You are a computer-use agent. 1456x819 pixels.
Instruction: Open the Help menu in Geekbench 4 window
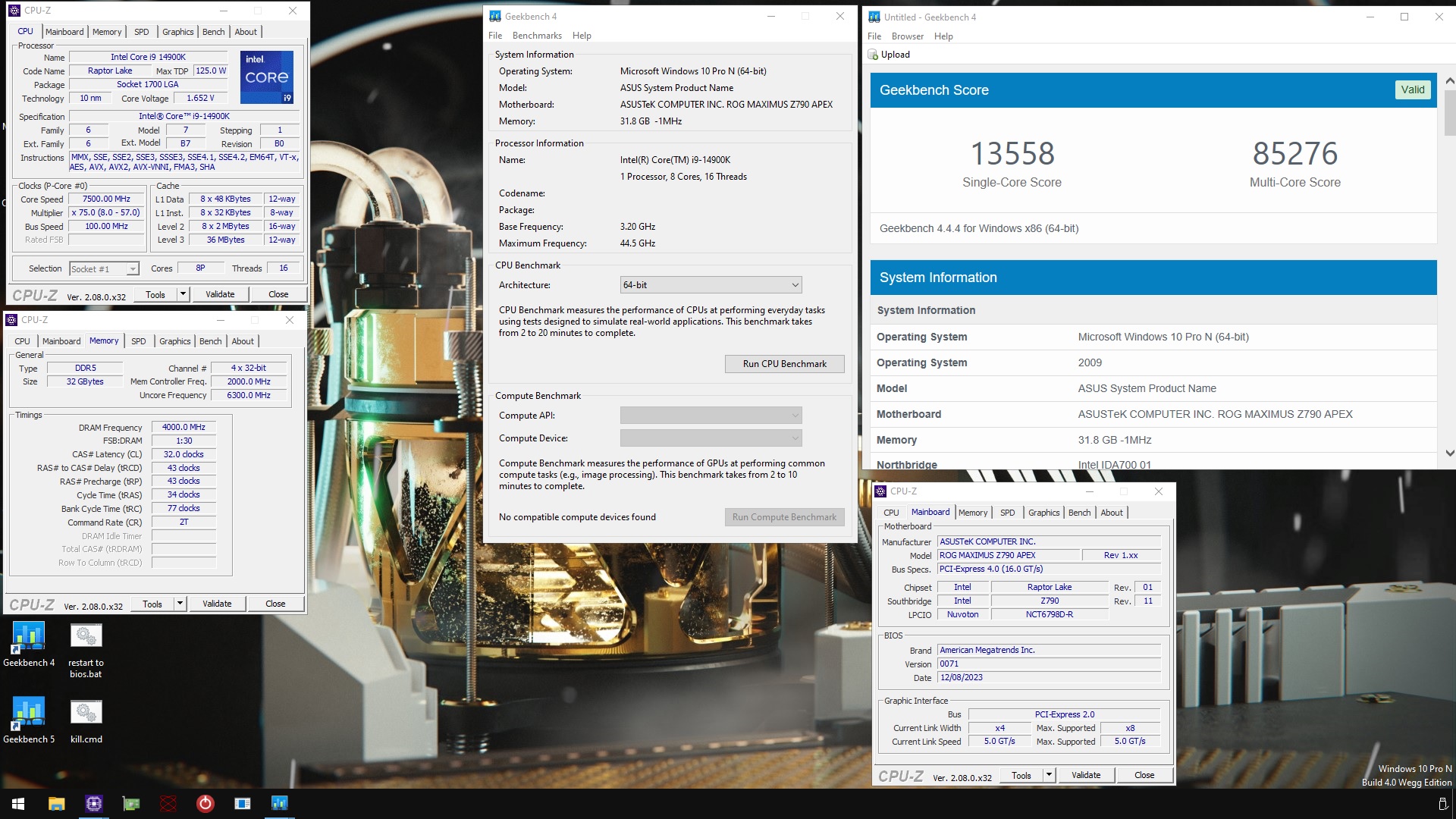582,36
